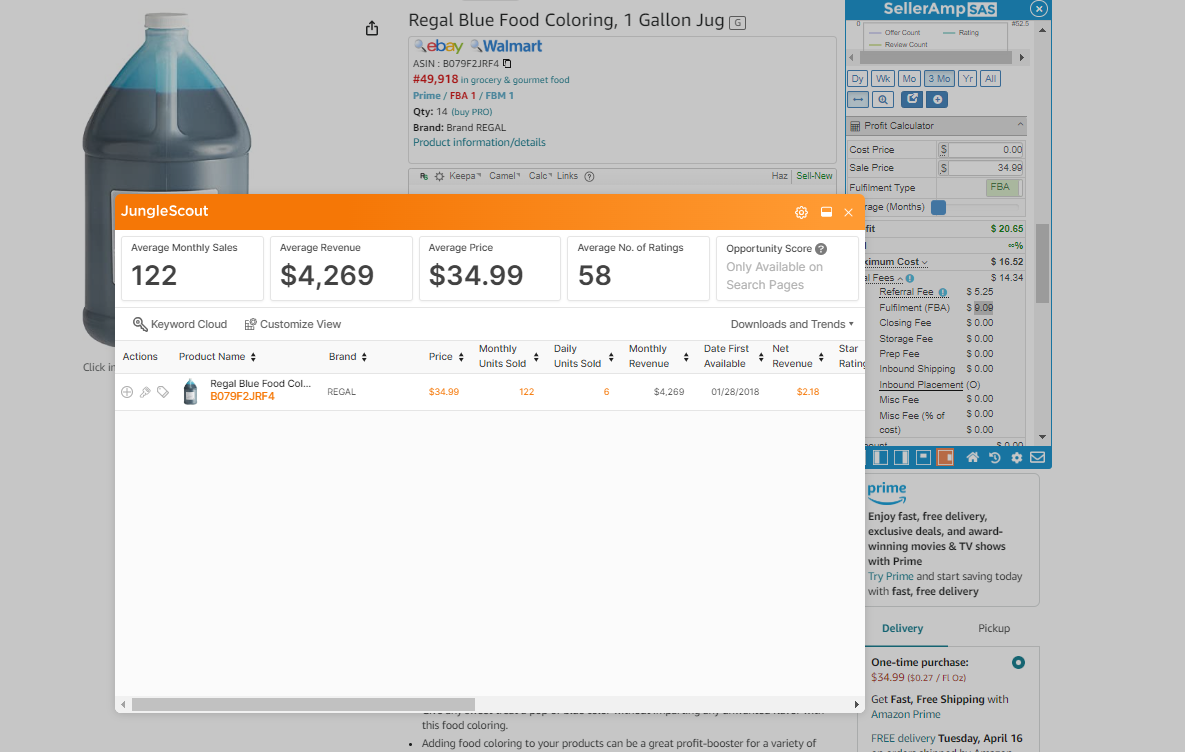Click the blue plus circle button in SellerAmp
Screen dimensions: 1185x752
[937, 99]
